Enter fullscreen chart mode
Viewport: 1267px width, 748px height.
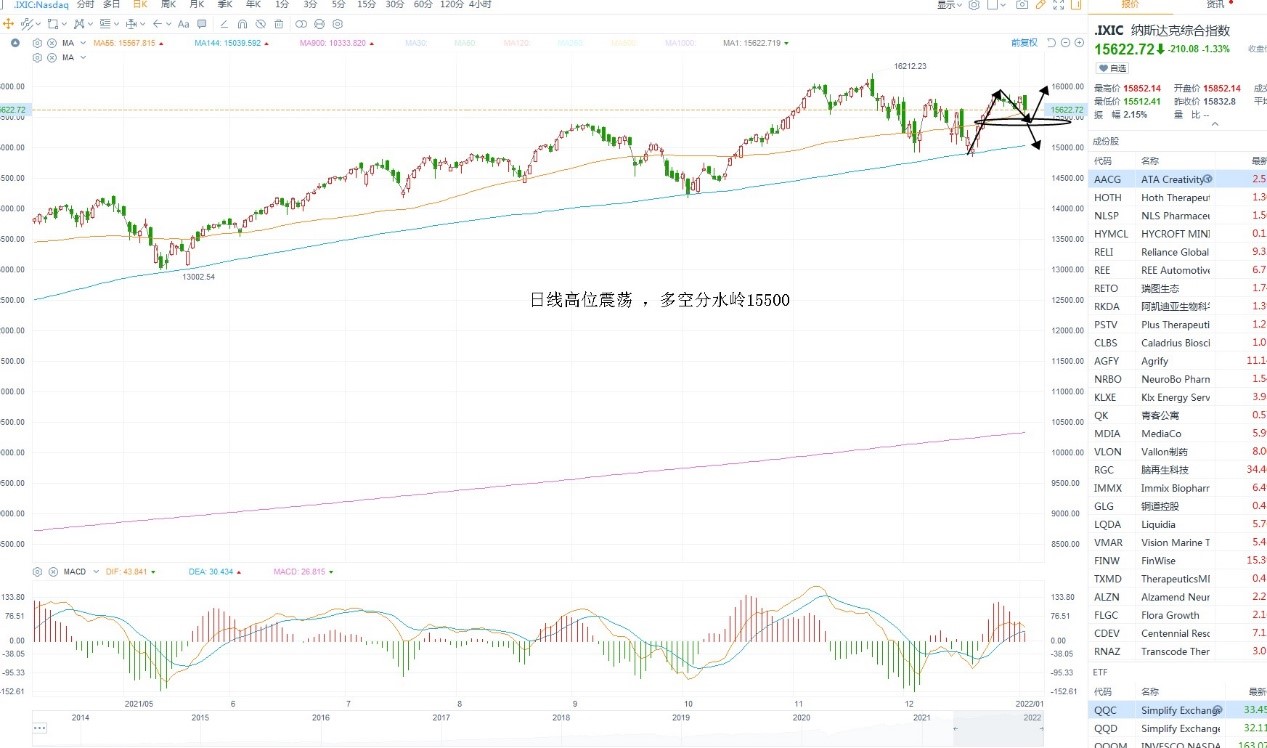click(x=1058, y=5)
